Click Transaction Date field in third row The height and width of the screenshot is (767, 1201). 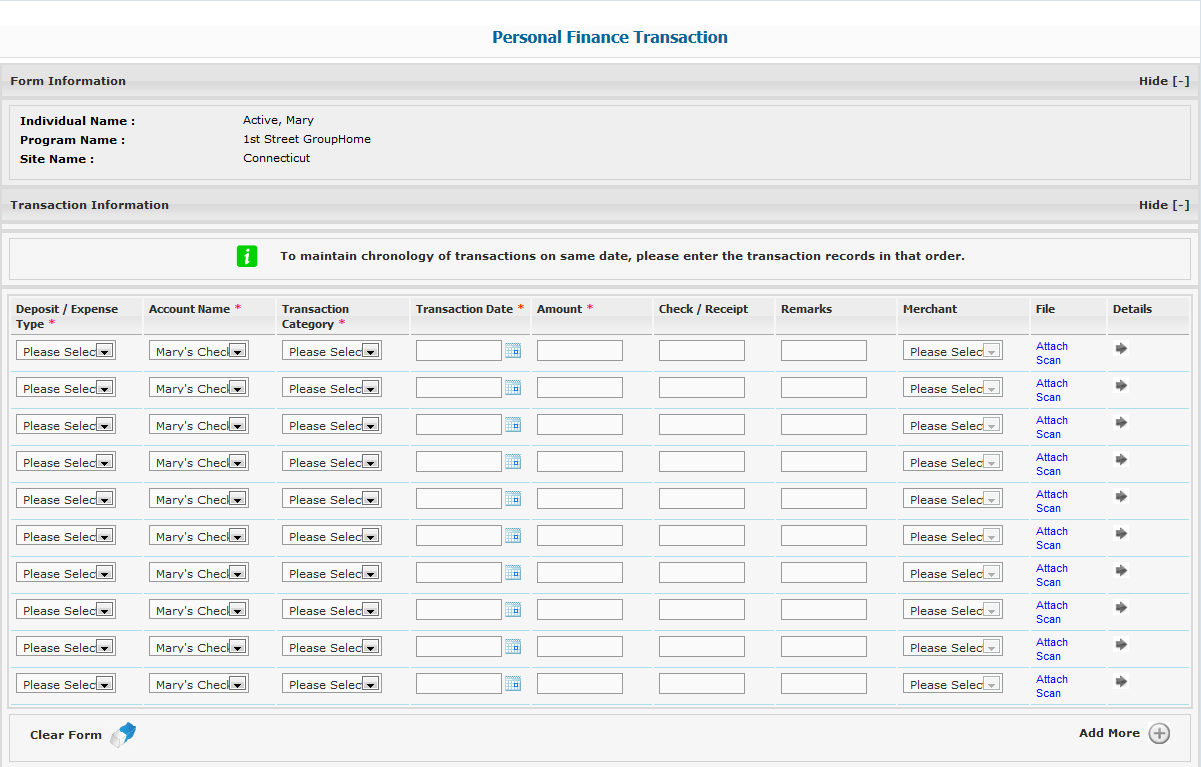pyautogui.click(x=459, y=424)
